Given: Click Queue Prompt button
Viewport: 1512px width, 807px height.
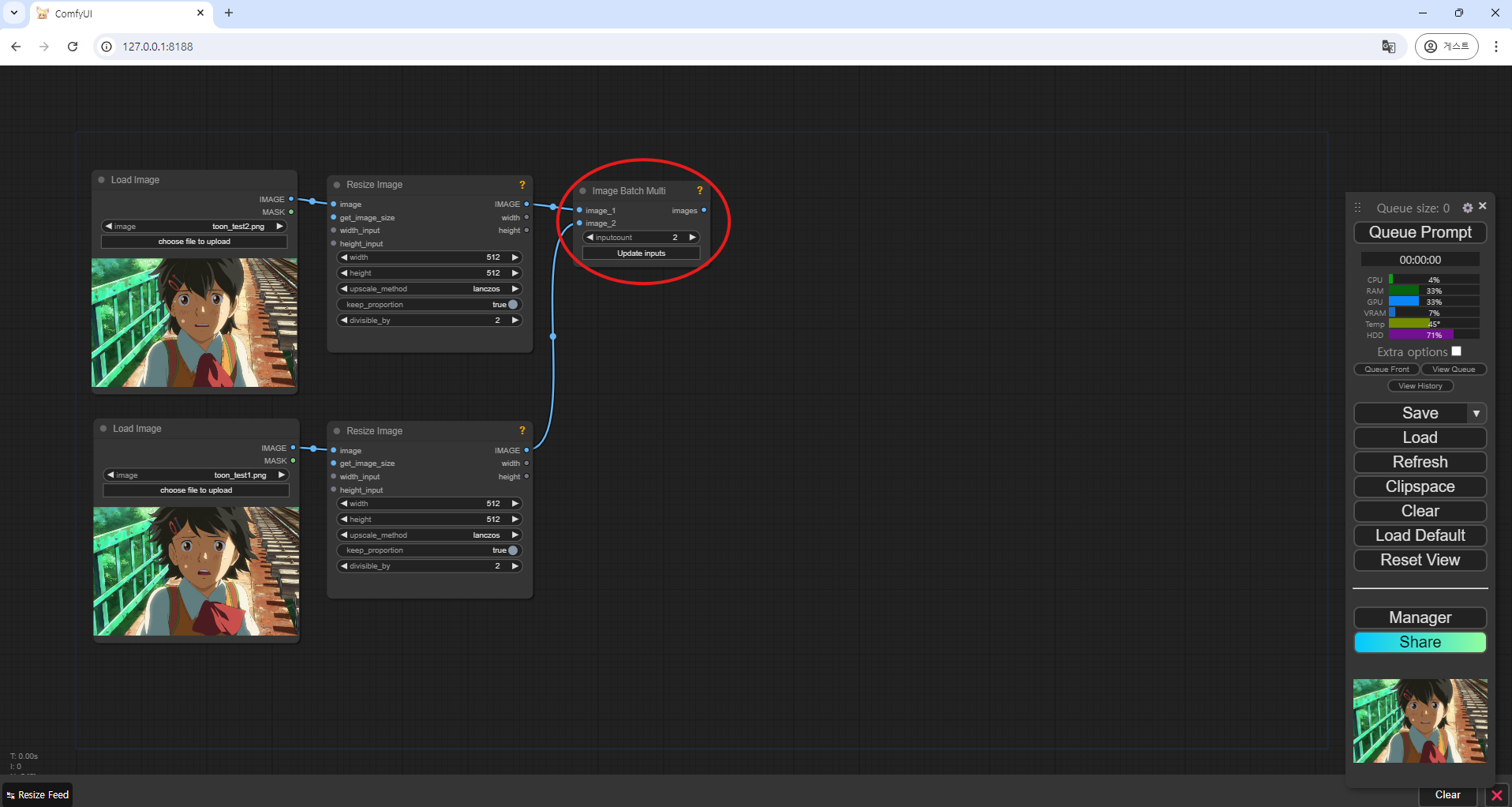Looking at the screenshot, I should coord(1420,232).
